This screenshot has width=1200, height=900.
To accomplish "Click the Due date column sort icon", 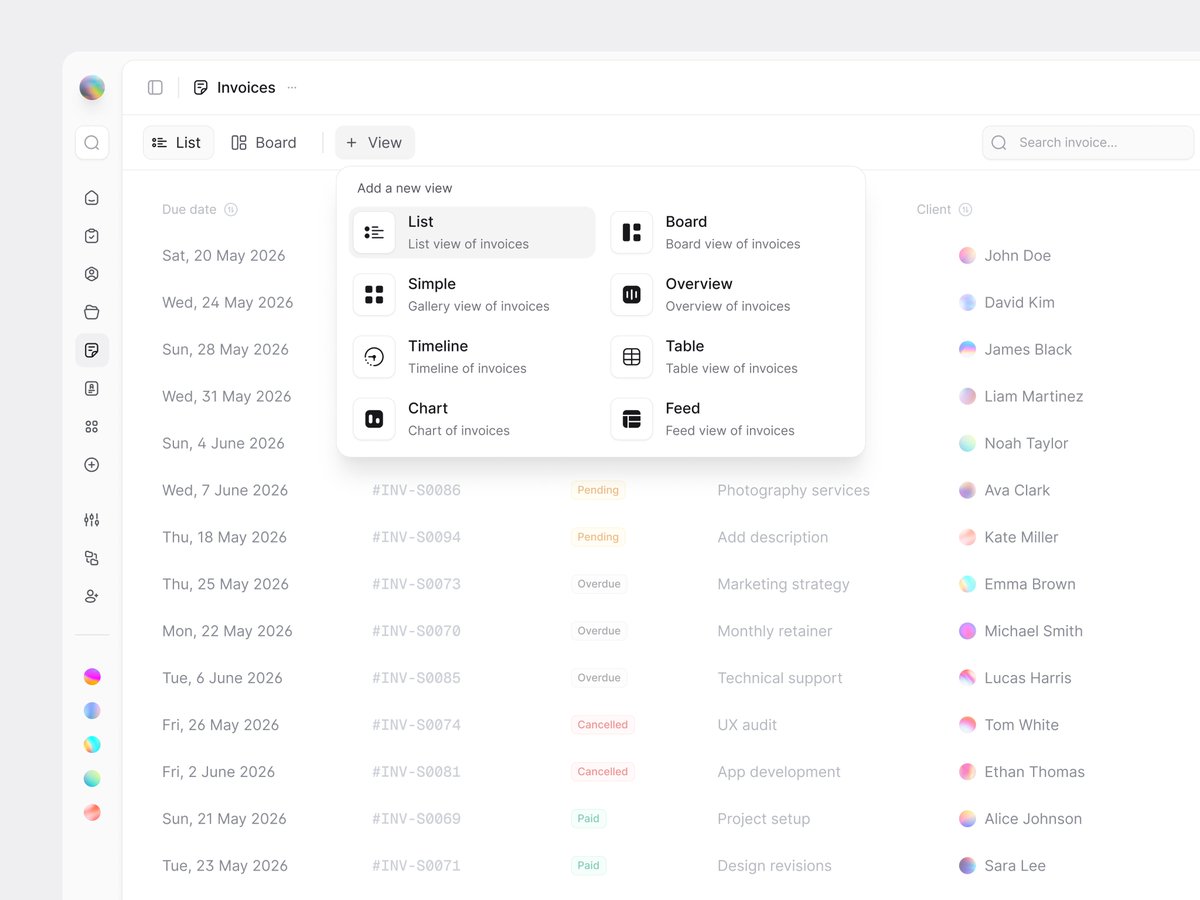I will pyautogui.click(x=231, y=210).
